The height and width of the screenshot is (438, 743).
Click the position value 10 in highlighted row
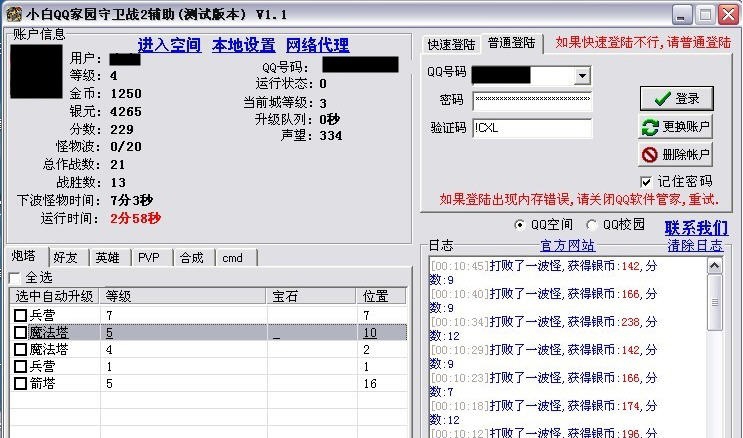(x=370, y=333)
